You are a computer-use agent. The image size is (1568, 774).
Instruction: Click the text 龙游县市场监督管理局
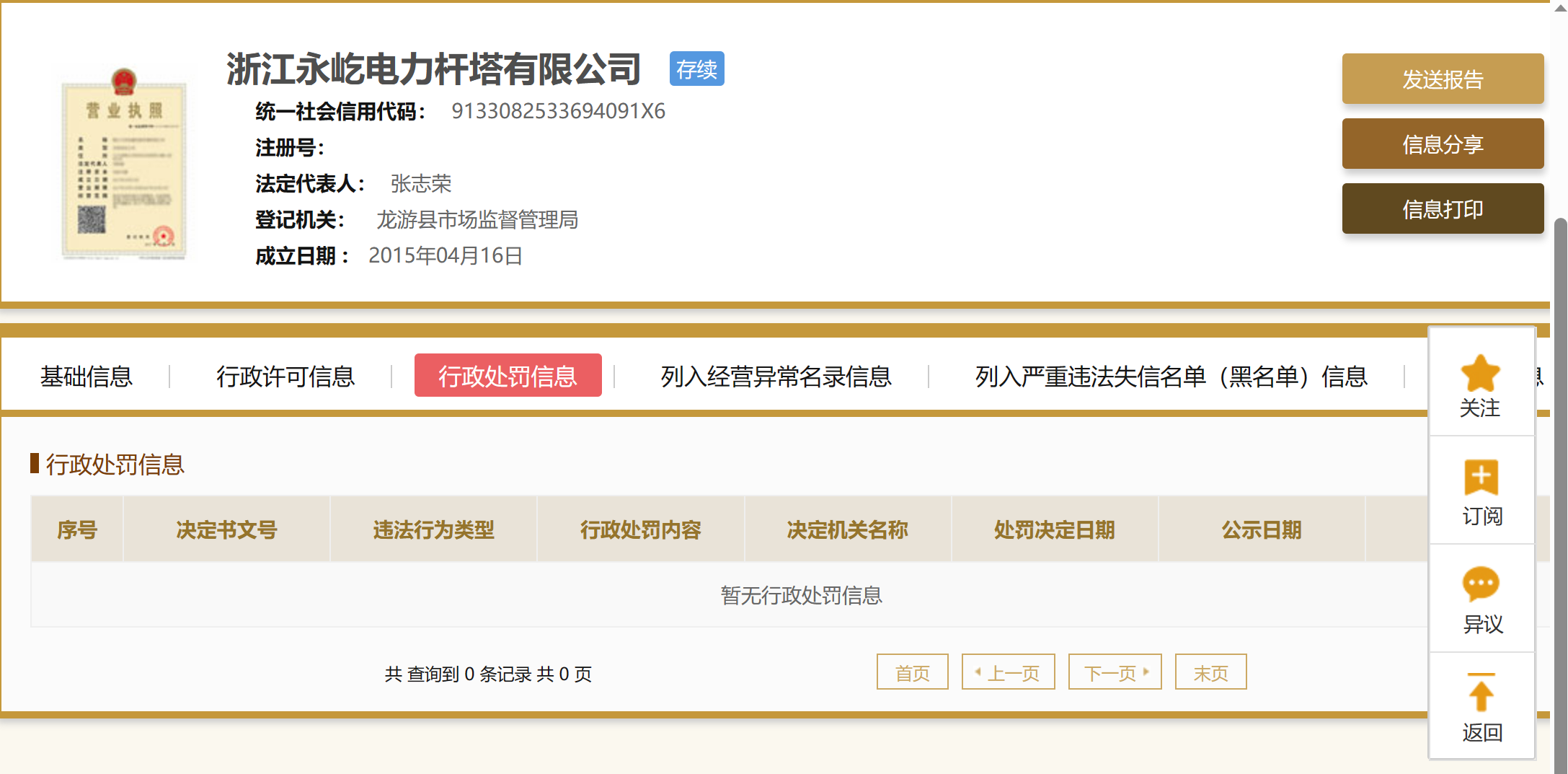[x=477, y=219]
